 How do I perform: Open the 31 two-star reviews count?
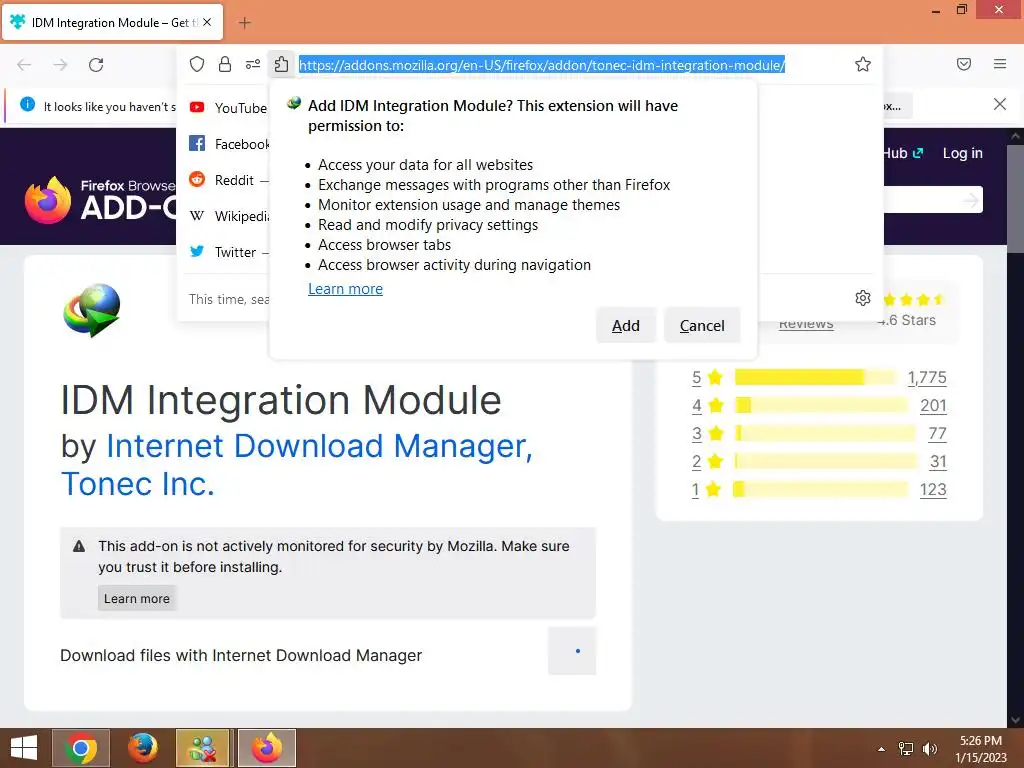[x=938, y=462]
